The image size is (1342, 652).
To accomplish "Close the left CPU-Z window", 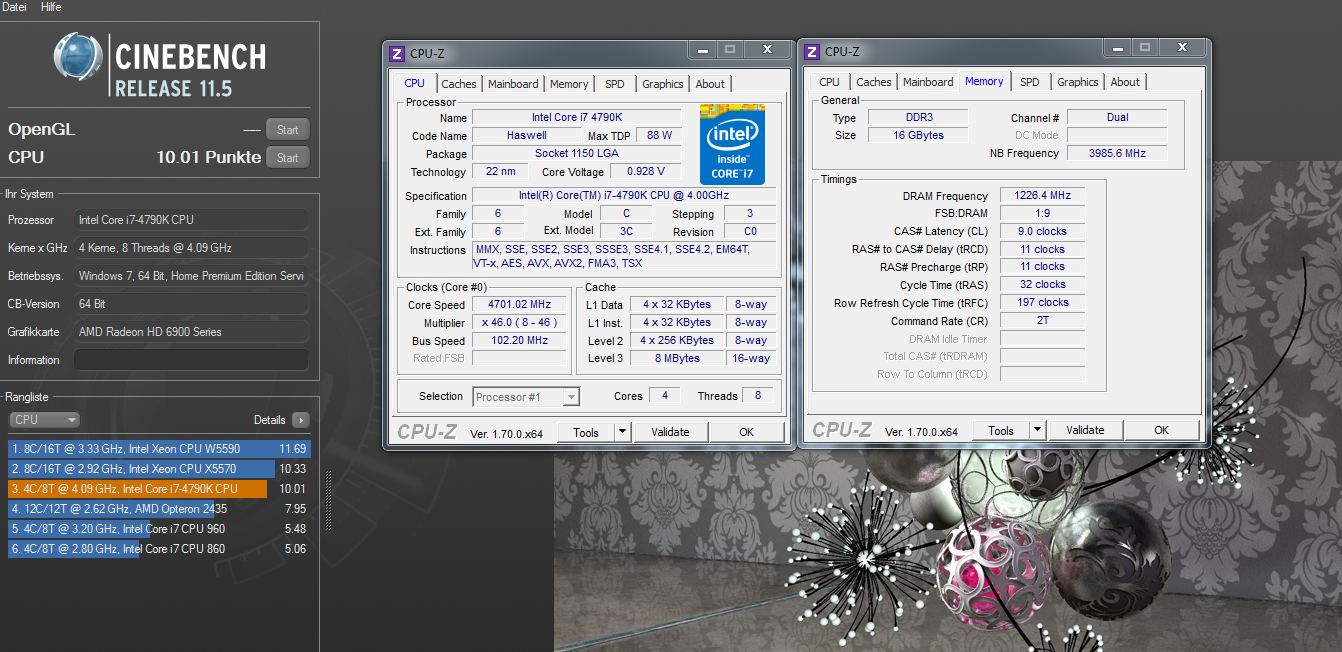I will tap(767, 49).
